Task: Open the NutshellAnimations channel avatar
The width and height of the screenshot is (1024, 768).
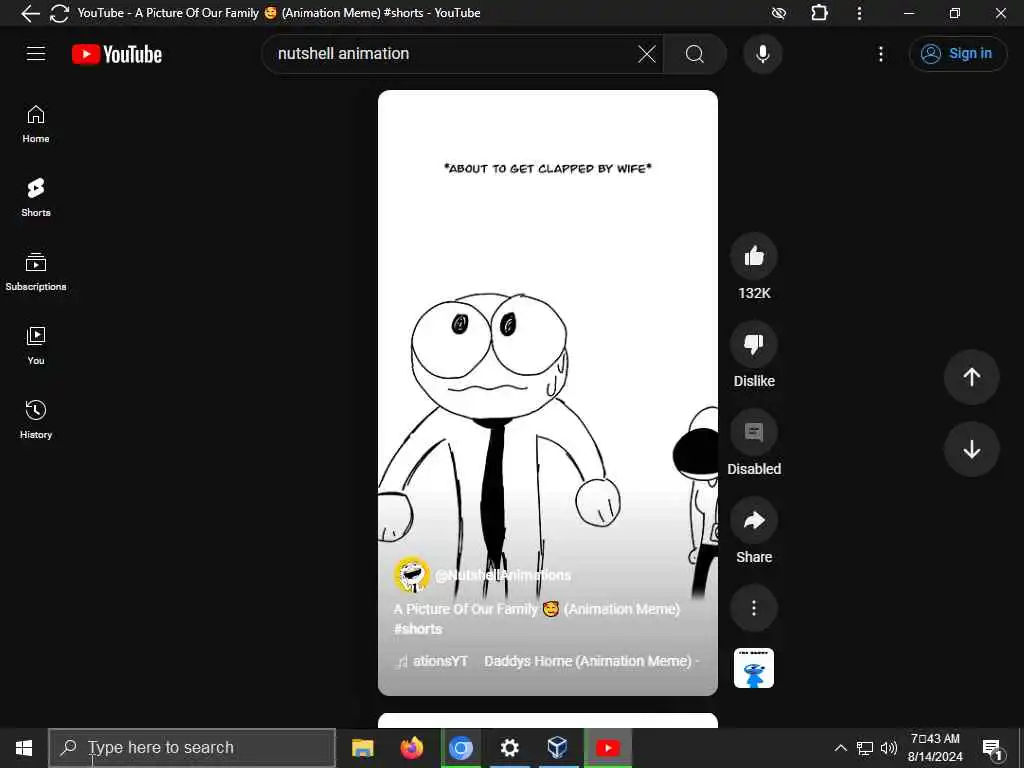Action: [411, 575]
